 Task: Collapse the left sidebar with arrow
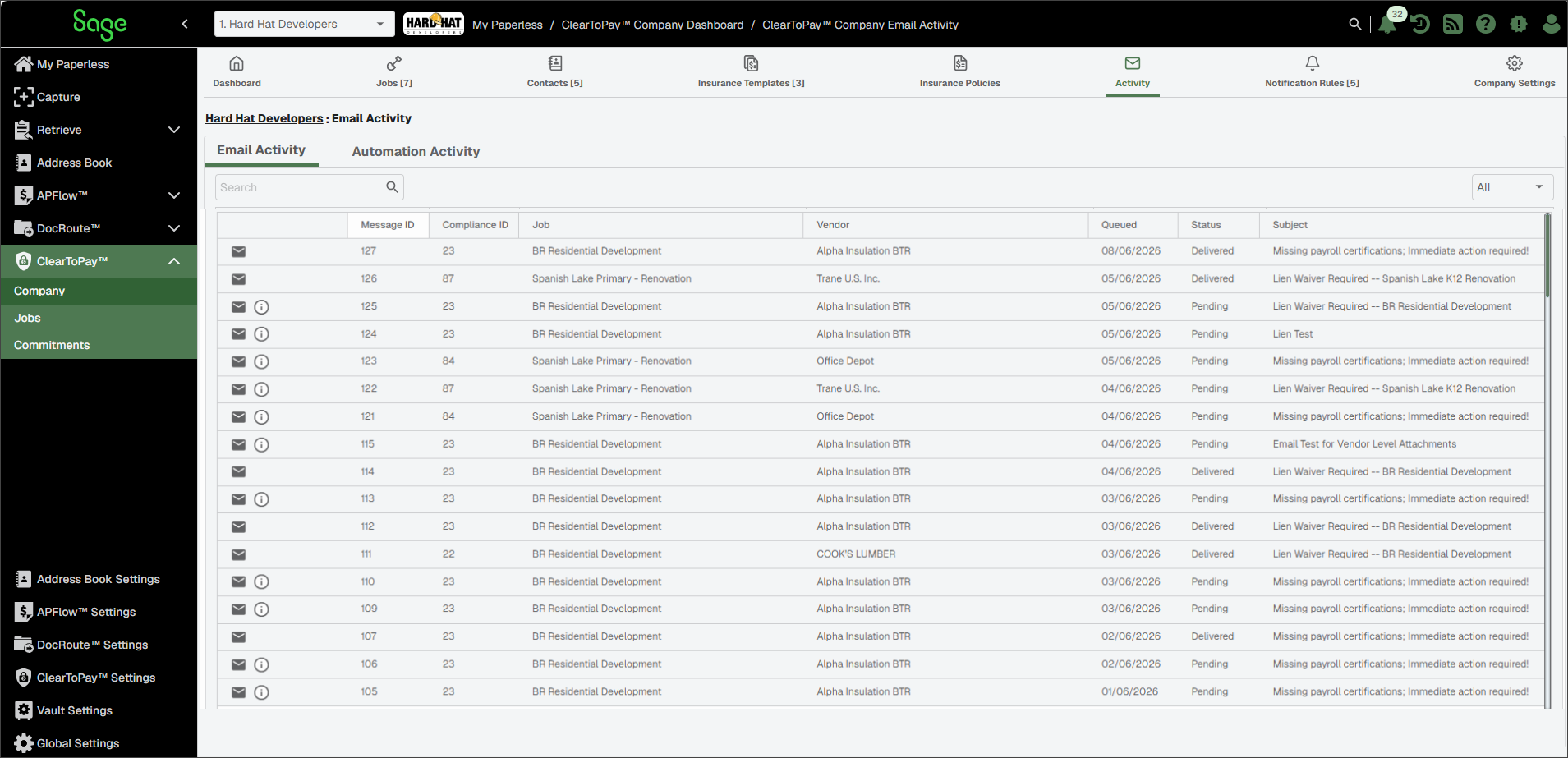click(185, 24)
